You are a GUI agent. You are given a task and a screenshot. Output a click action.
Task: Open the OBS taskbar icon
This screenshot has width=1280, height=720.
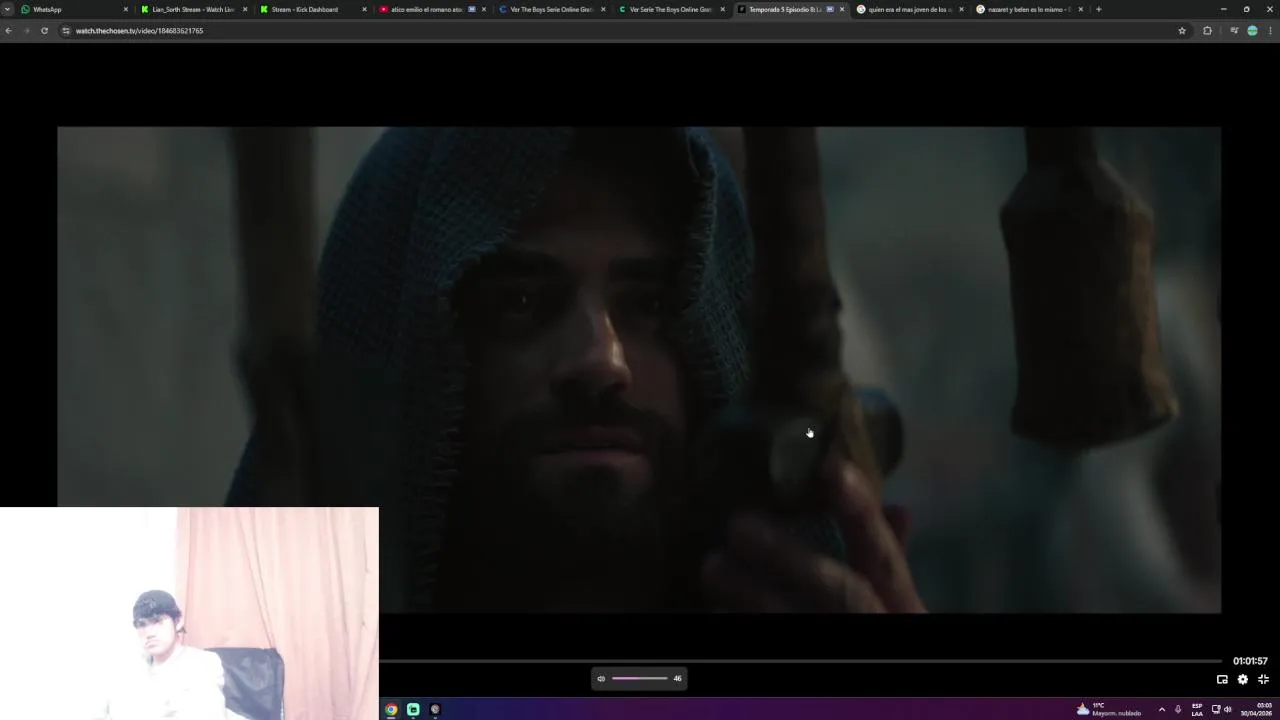(x=435, y=709)
